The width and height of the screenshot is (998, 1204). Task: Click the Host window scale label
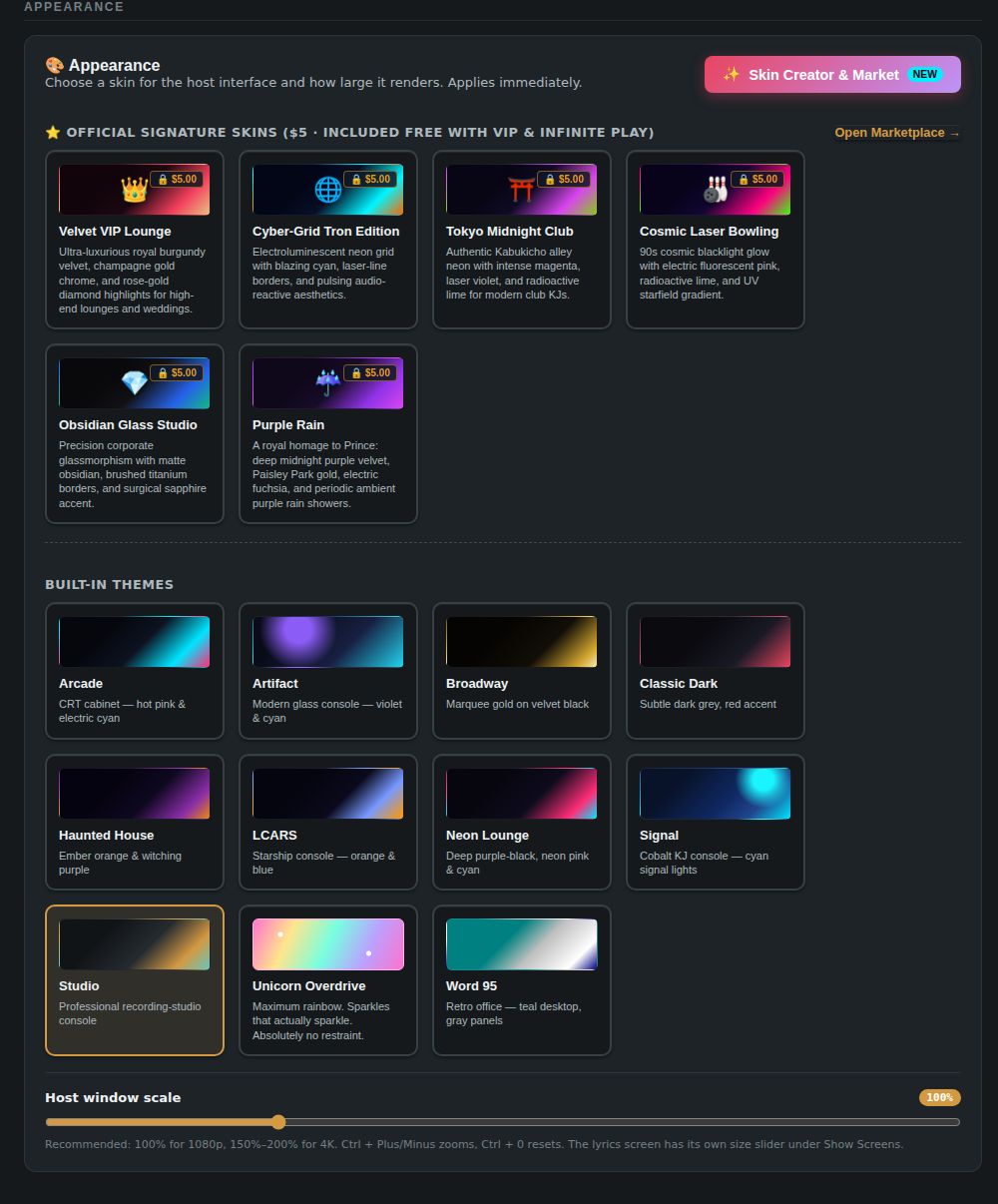coord(113,1098)
